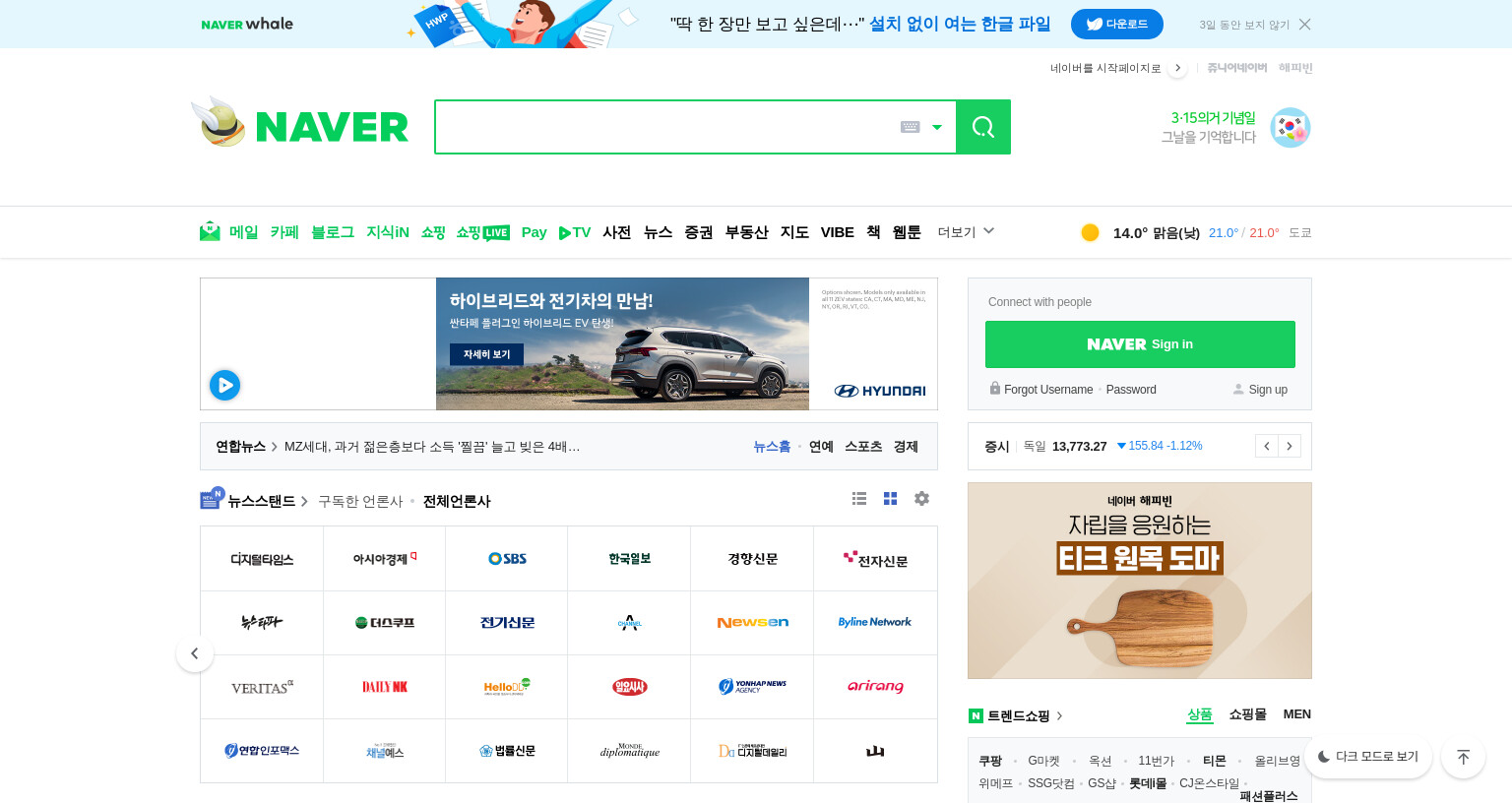
Task: Play the Hyundai ad video
Action: [x=224, y=385]
